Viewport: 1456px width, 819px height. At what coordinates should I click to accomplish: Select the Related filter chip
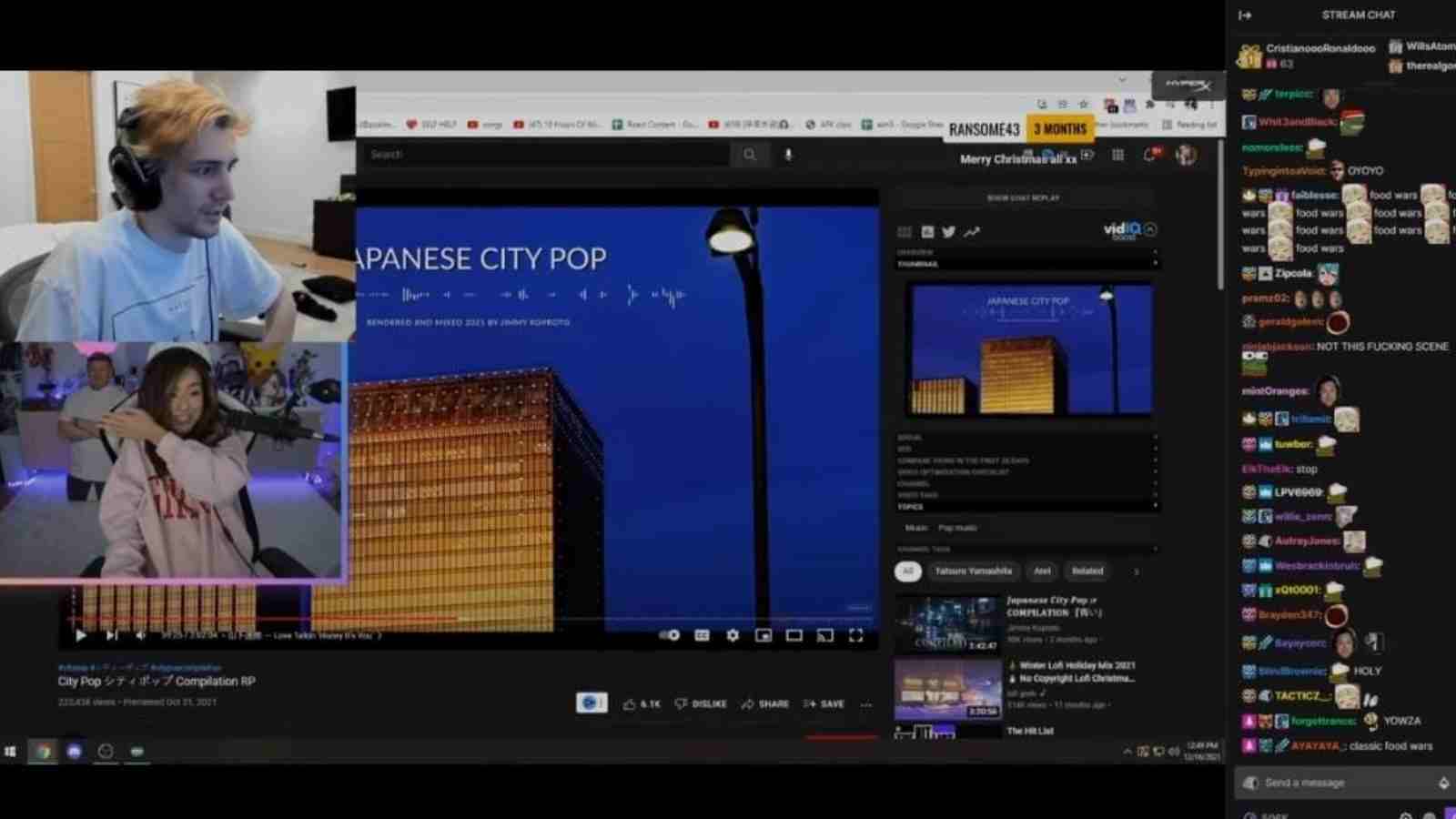click(x=1087, y=571)
